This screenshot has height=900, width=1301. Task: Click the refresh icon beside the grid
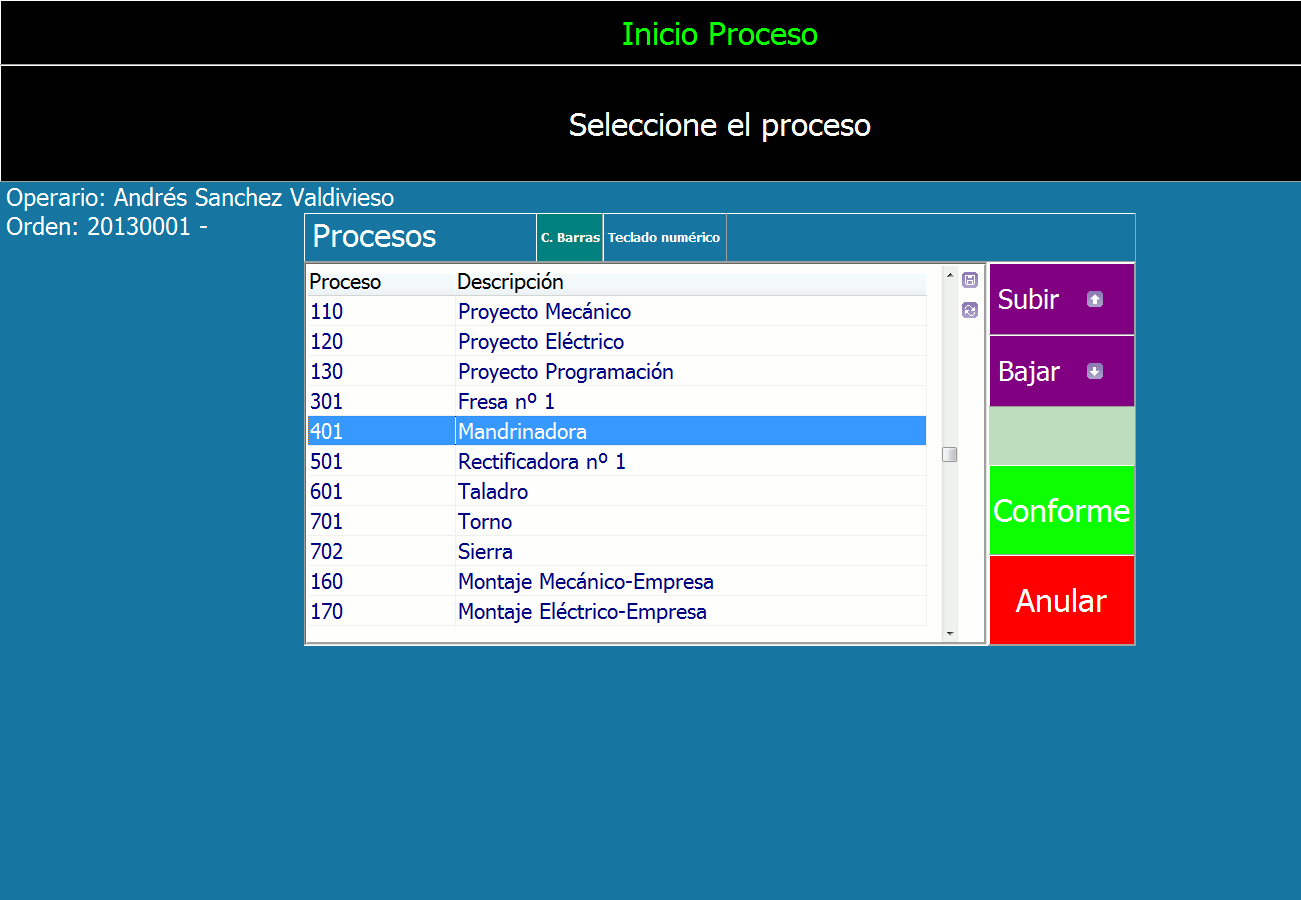click(969, 310)
